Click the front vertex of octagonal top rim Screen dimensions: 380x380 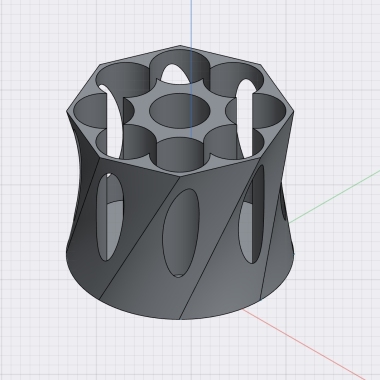coord(180,176)
